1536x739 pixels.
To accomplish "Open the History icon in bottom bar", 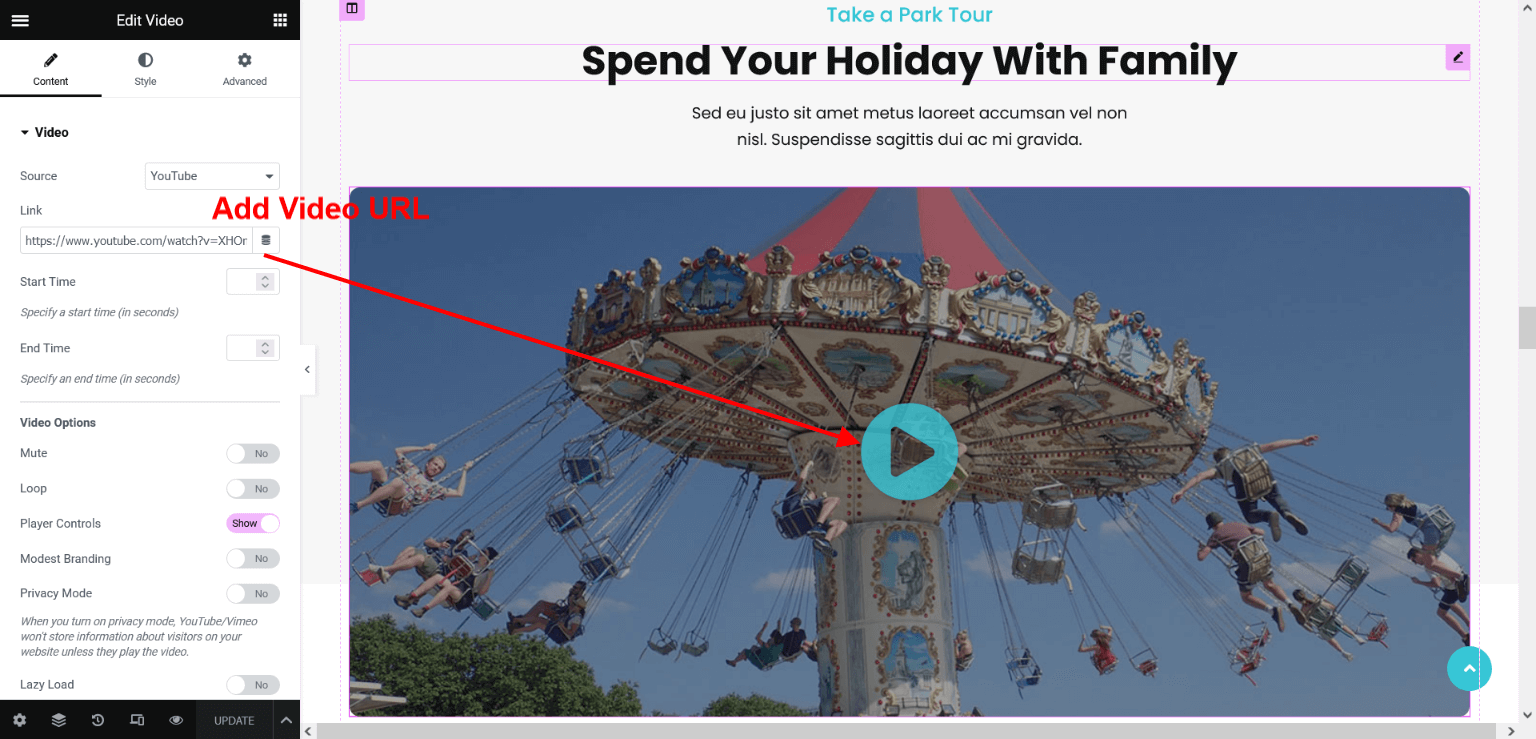I will [x=98, y=720].
